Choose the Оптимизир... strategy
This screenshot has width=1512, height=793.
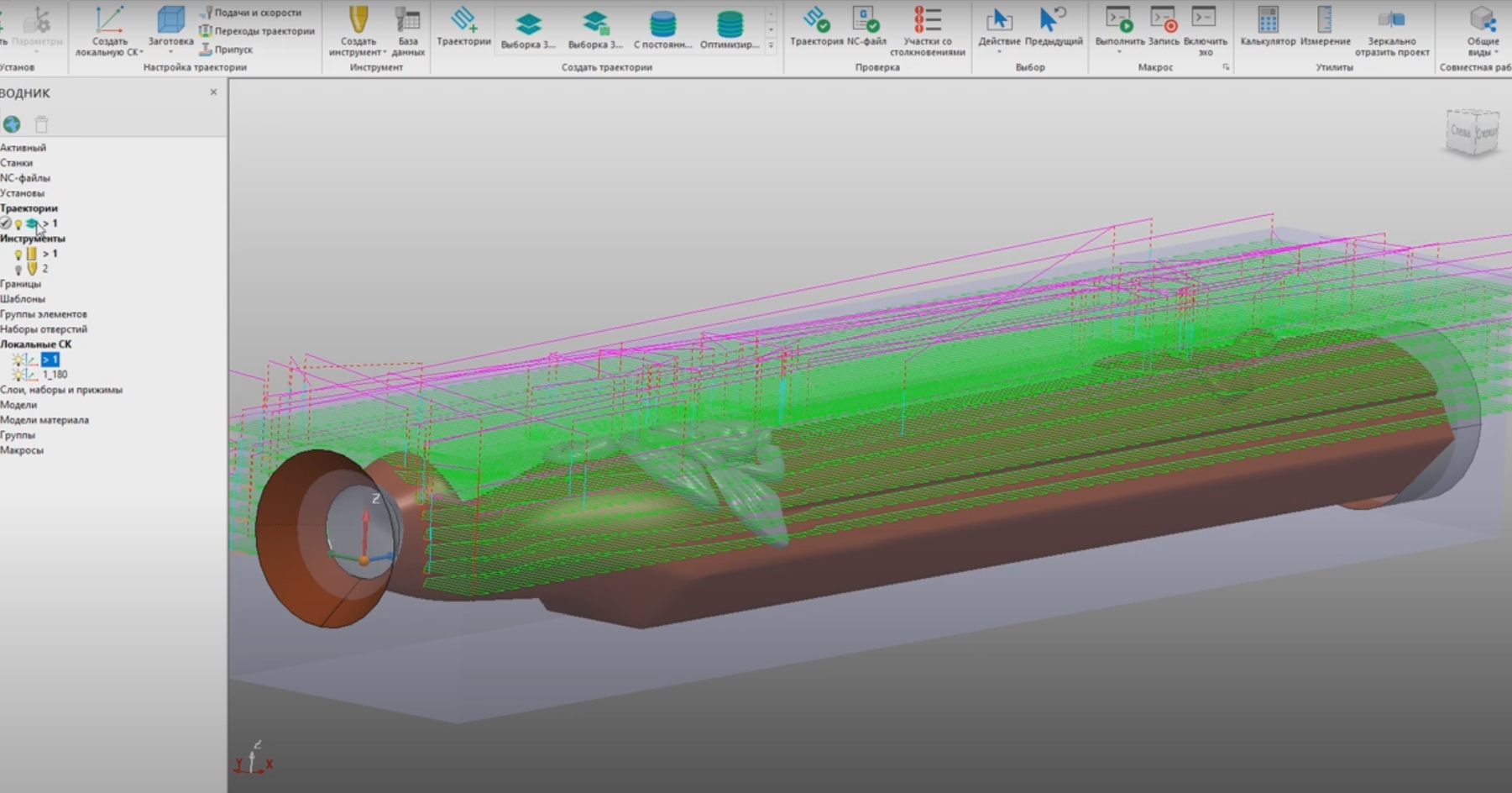click(730, 30)
